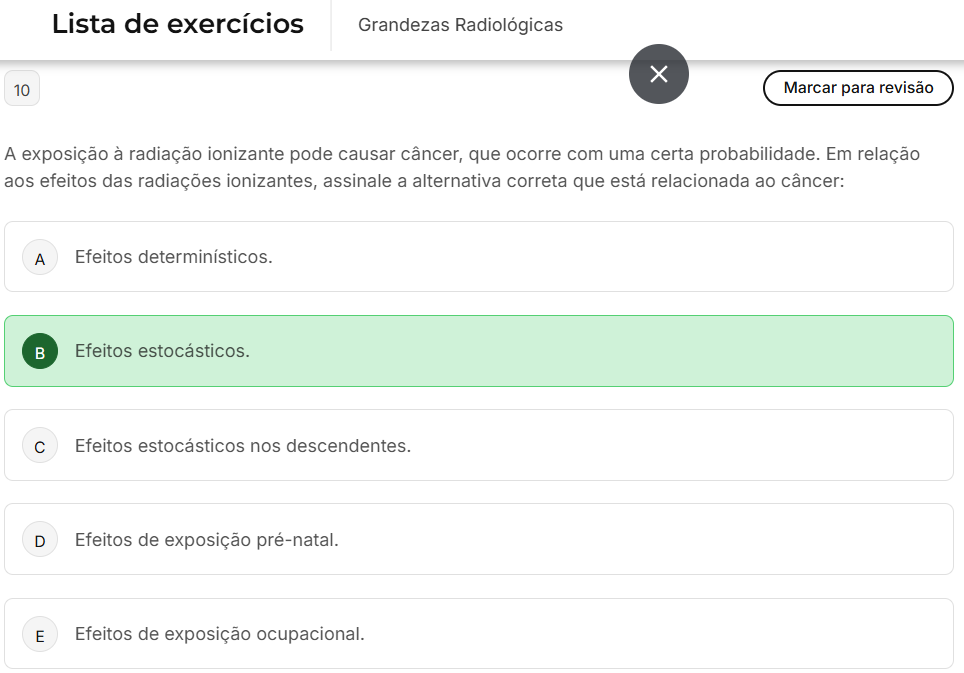Select the letter C option circle

coord(40,446)
